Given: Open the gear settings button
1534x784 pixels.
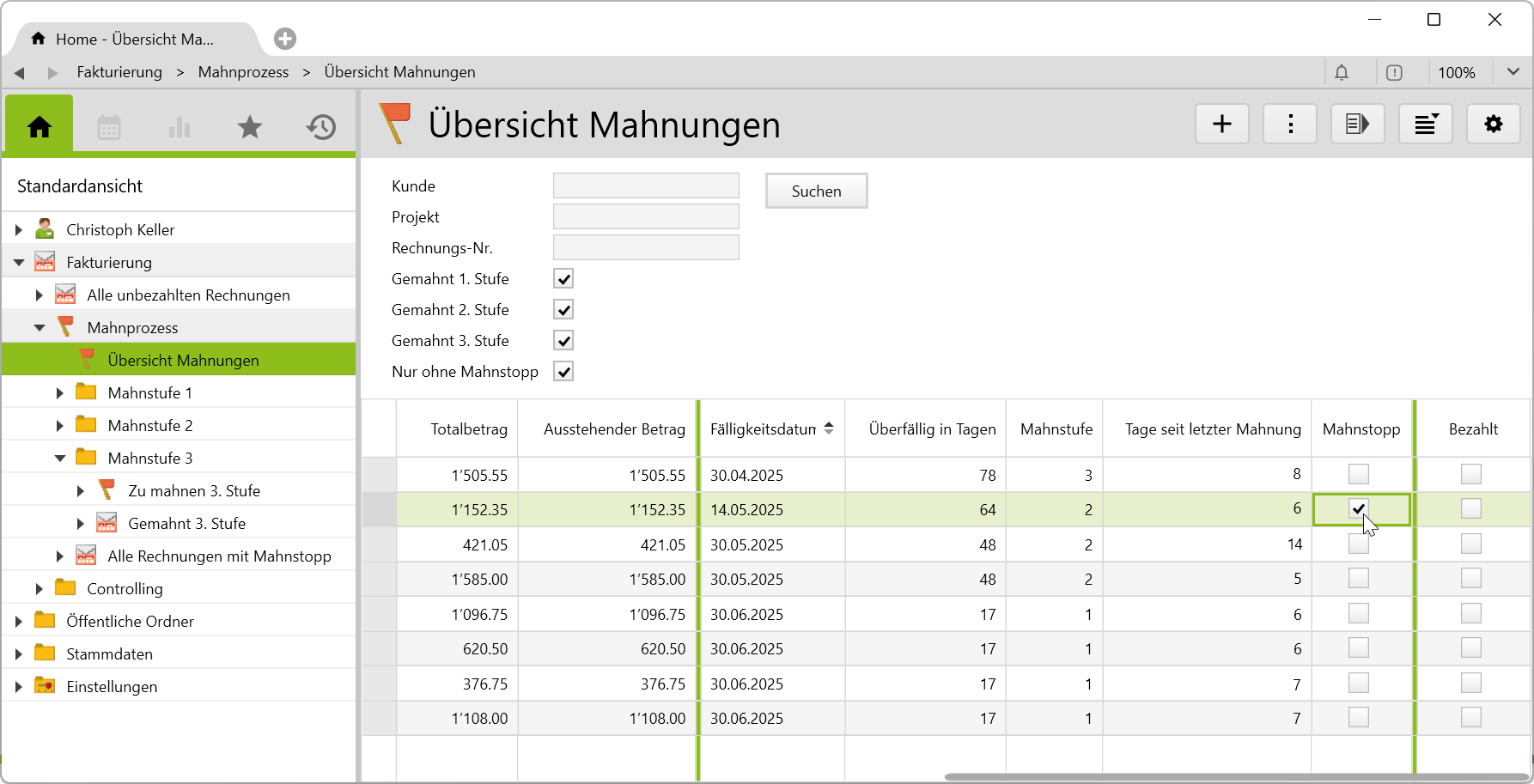Looking at the screenshot, I should 1493,125.
